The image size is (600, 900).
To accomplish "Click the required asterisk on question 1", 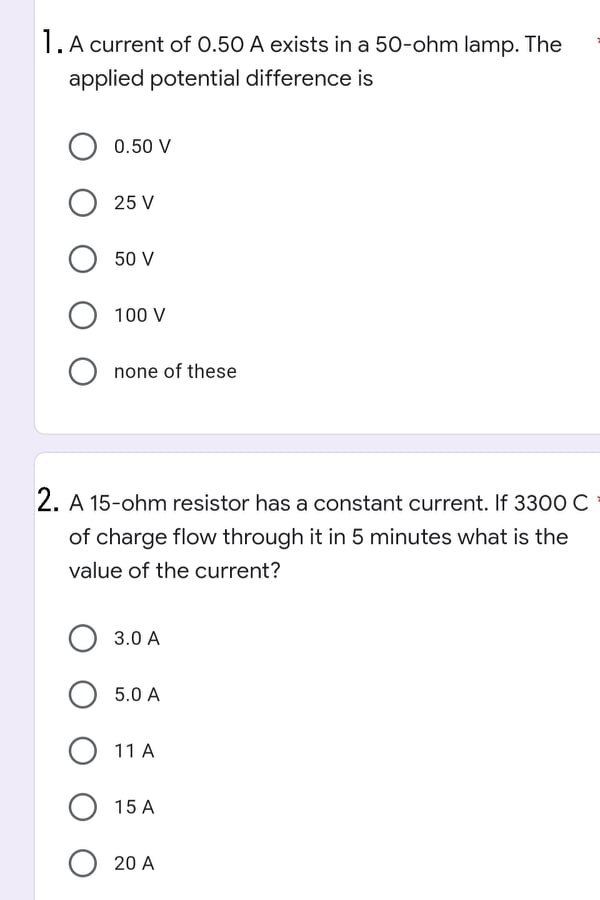I will click(x=597, y=42).
